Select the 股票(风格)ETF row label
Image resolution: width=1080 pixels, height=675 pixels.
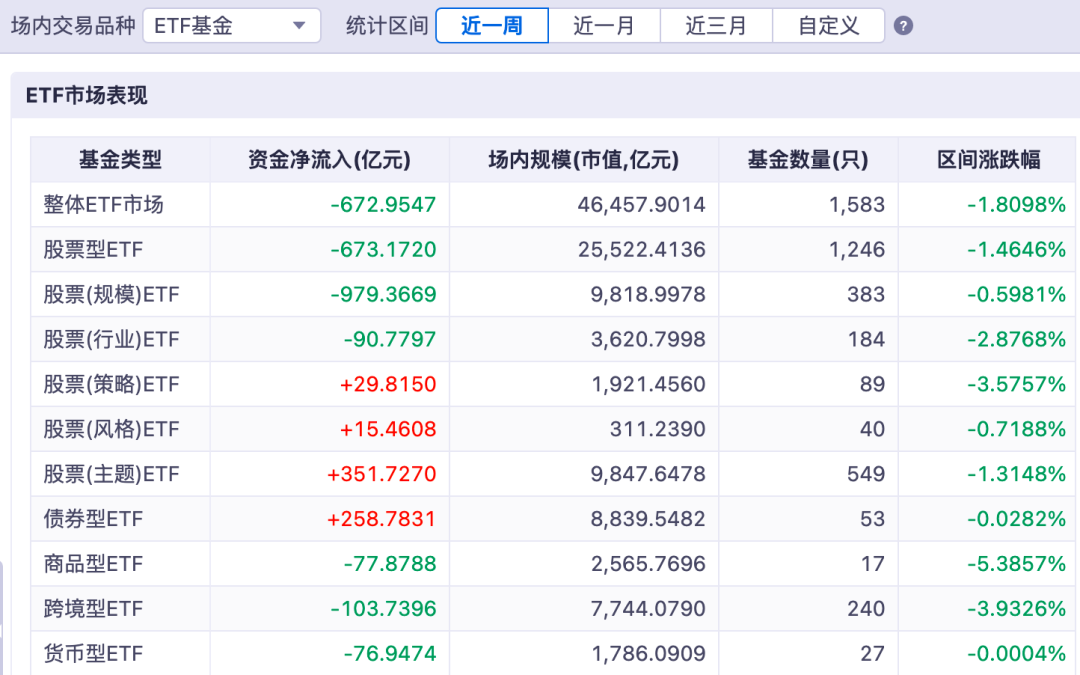tap(111, 429)
